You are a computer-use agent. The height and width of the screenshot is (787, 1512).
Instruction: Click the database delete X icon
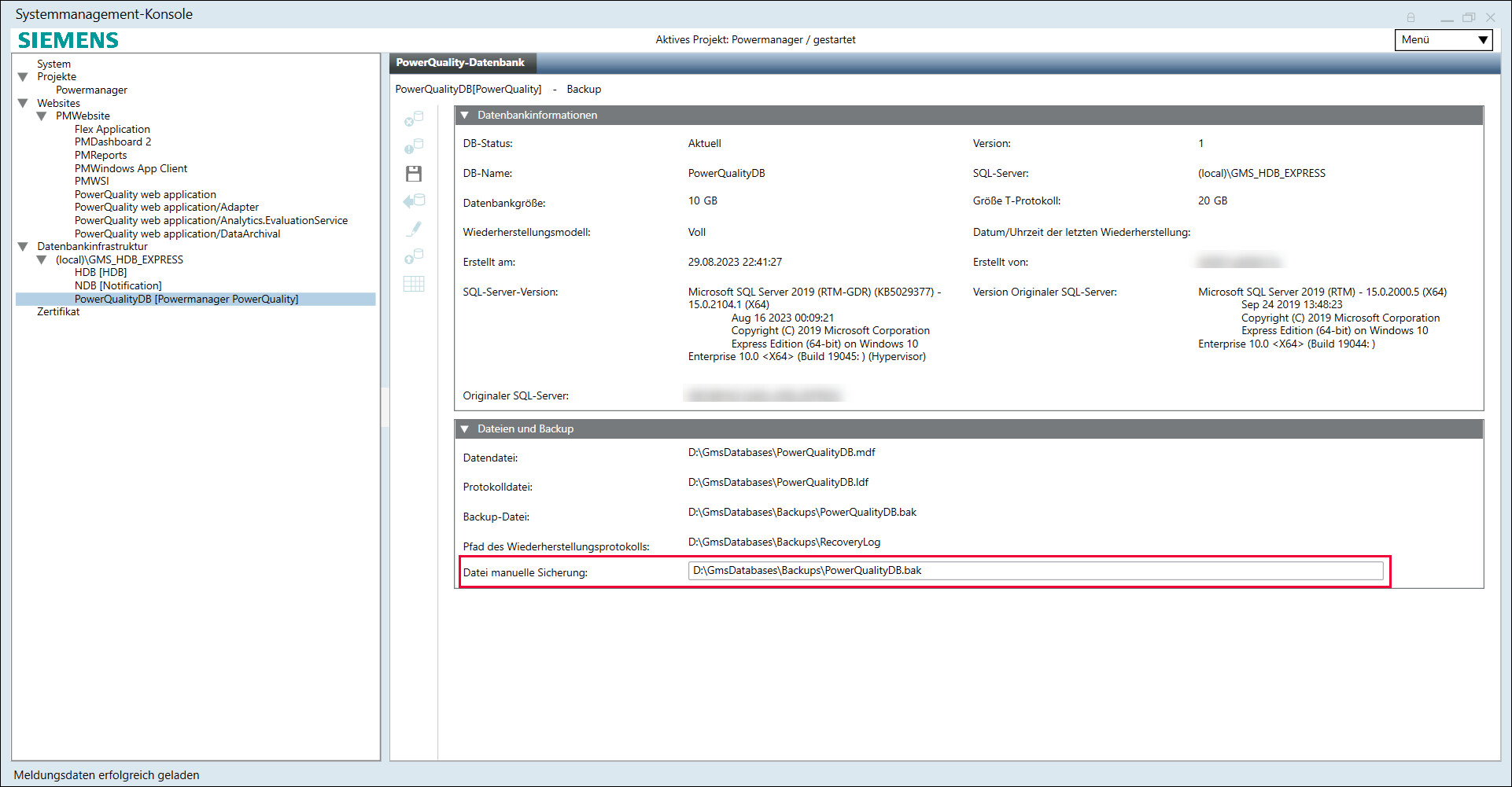414,119
